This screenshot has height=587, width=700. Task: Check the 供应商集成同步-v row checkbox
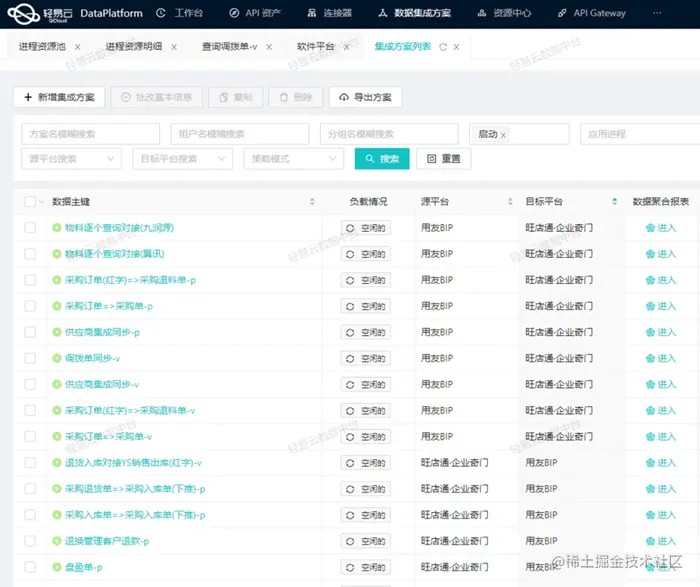[x=30, y=384]
